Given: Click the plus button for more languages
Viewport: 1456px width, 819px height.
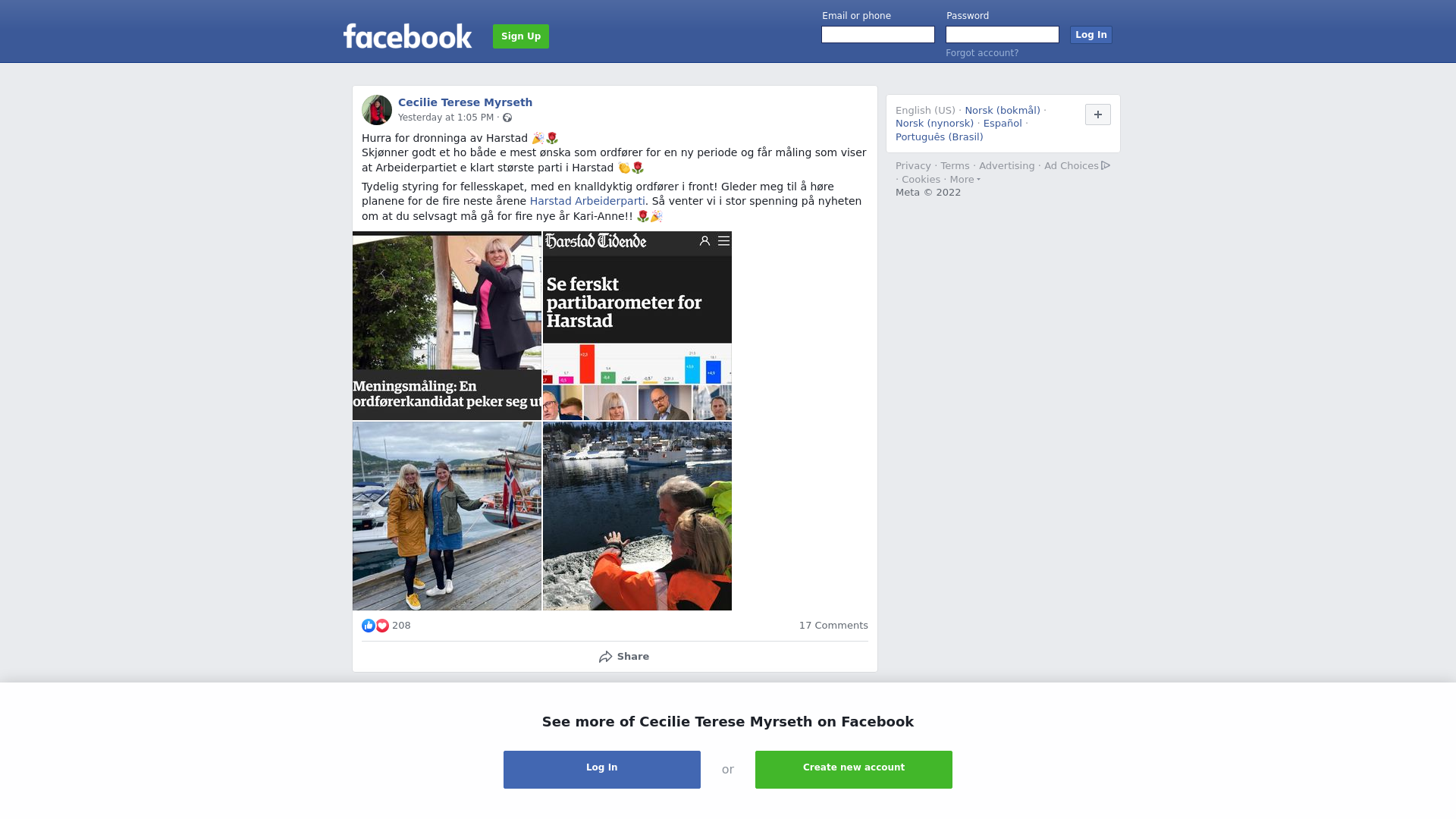Looking at the screenshot, I should [x=1098, y=115].
